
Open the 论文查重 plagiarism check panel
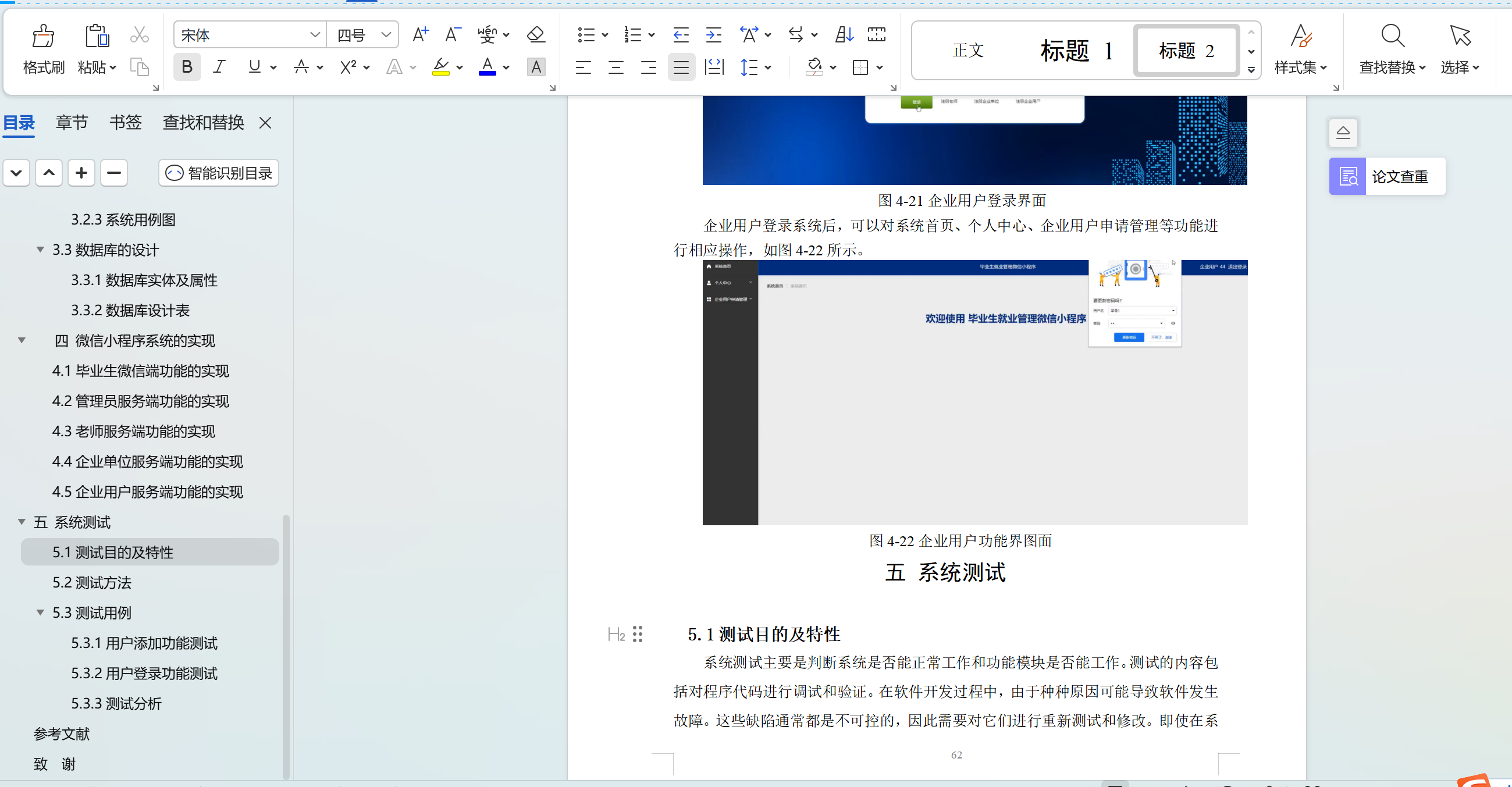tap(1387, 176)
